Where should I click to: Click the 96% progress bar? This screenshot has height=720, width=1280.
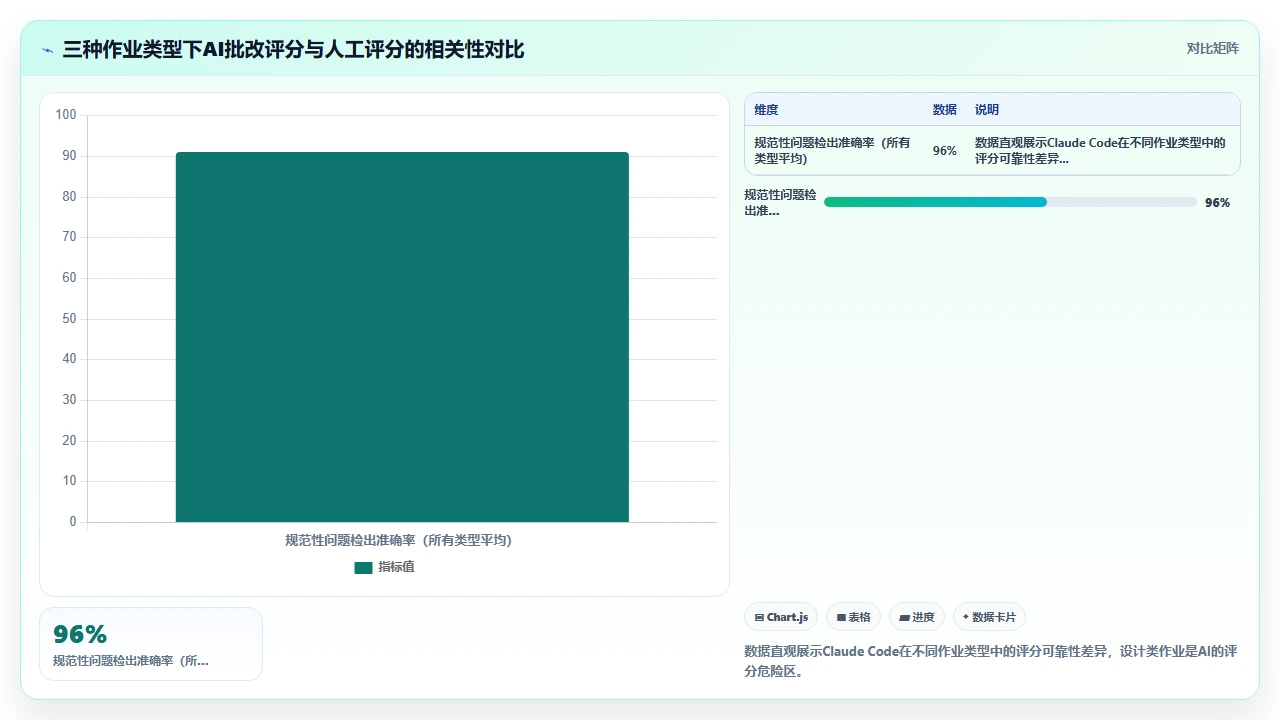pos(1010,202)
